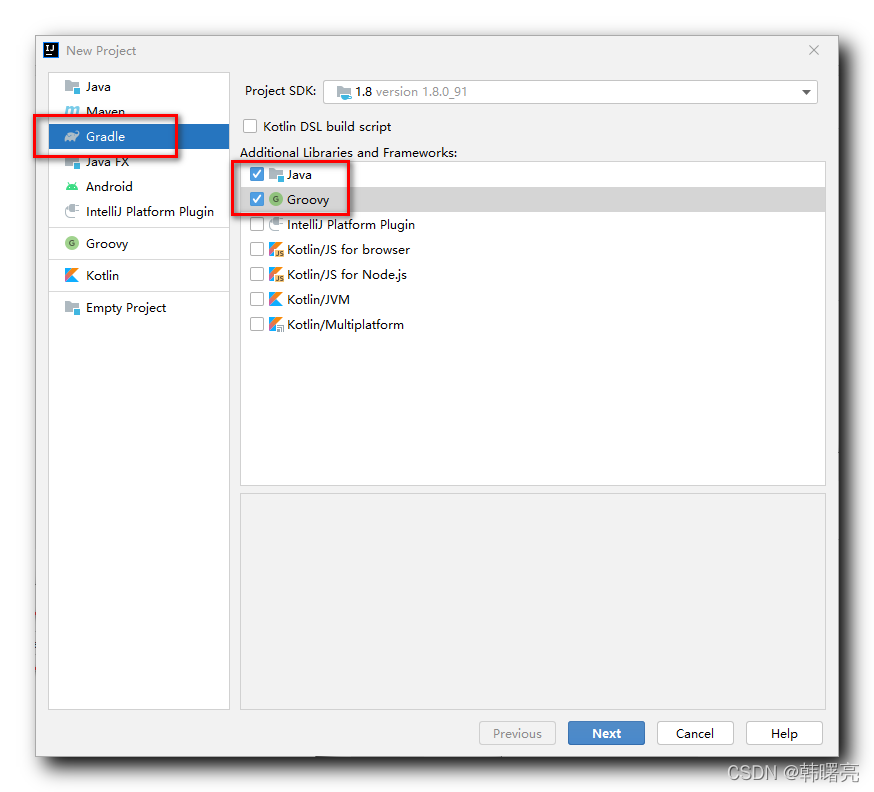This screenshot has width=874, height=792.
Task: Click the Cancel button
Action: click(695, 733)
